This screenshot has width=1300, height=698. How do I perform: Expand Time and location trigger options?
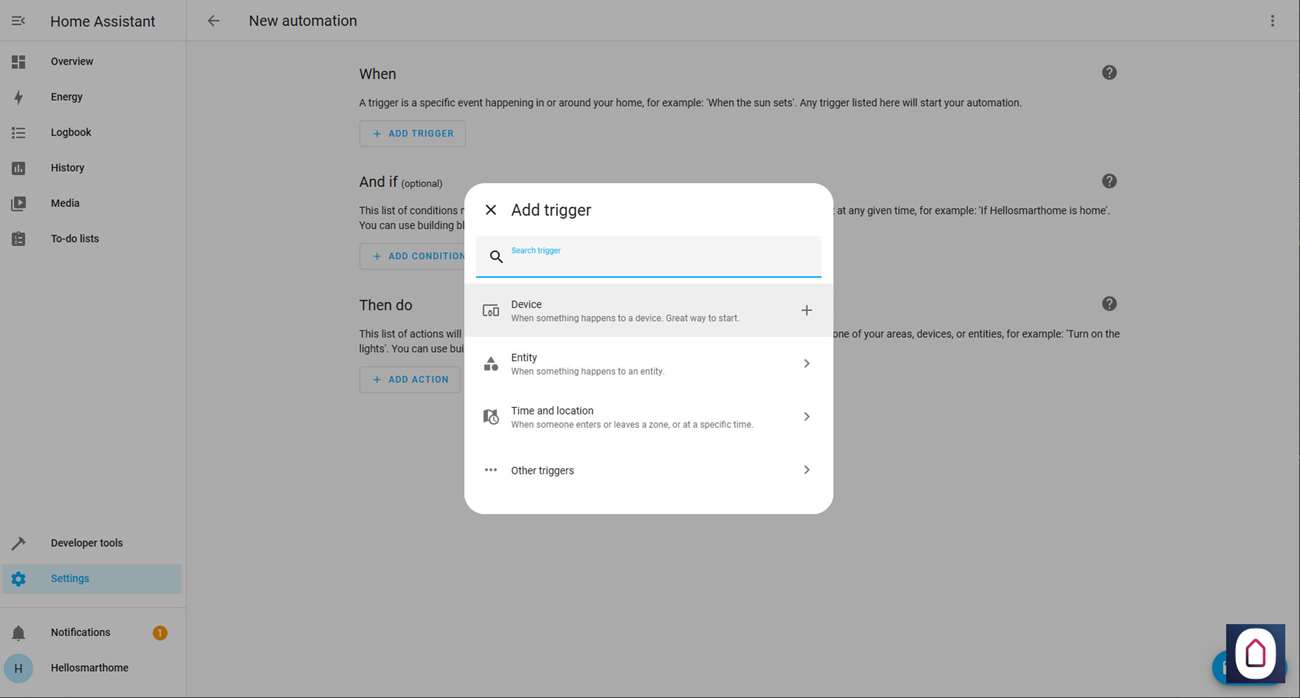pos(806,417)
